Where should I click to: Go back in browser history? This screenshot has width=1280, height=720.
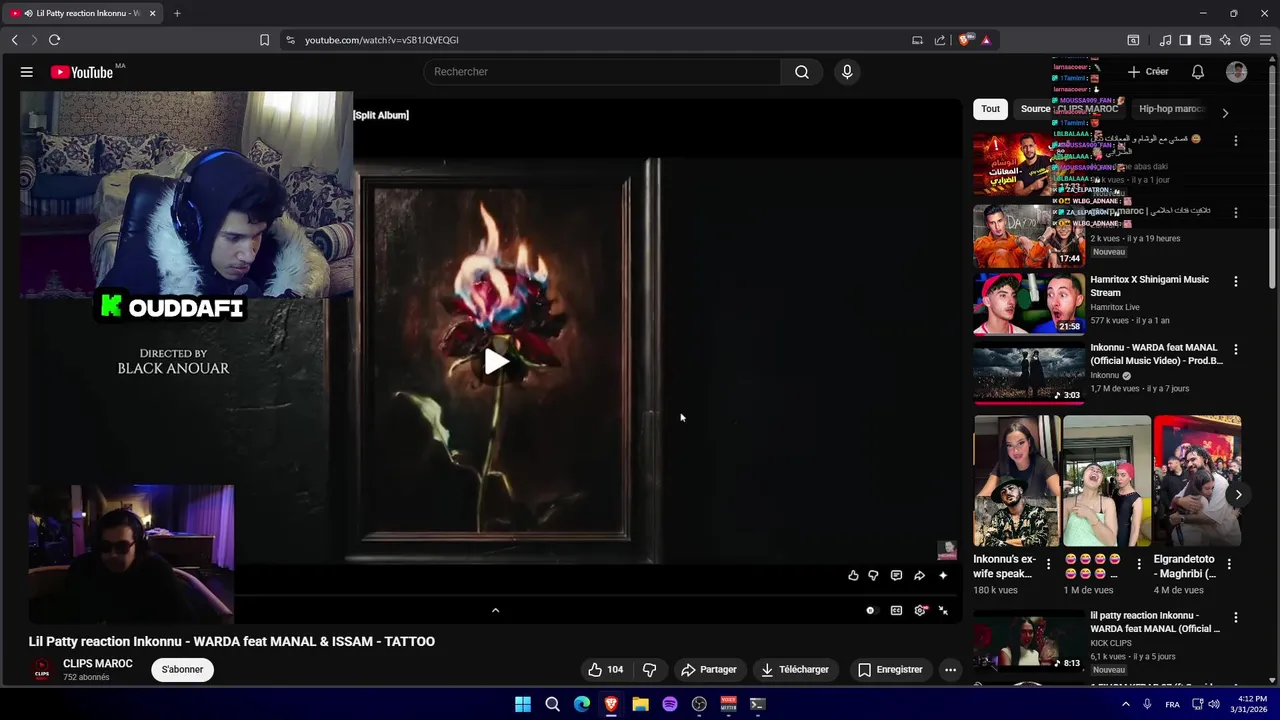[14, 40]
